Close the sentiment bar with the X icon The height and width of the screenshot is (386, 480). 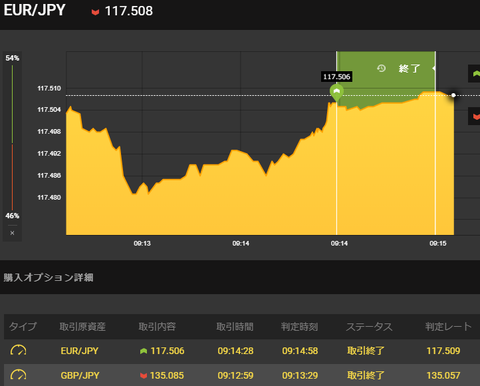(x=12, y=233)
